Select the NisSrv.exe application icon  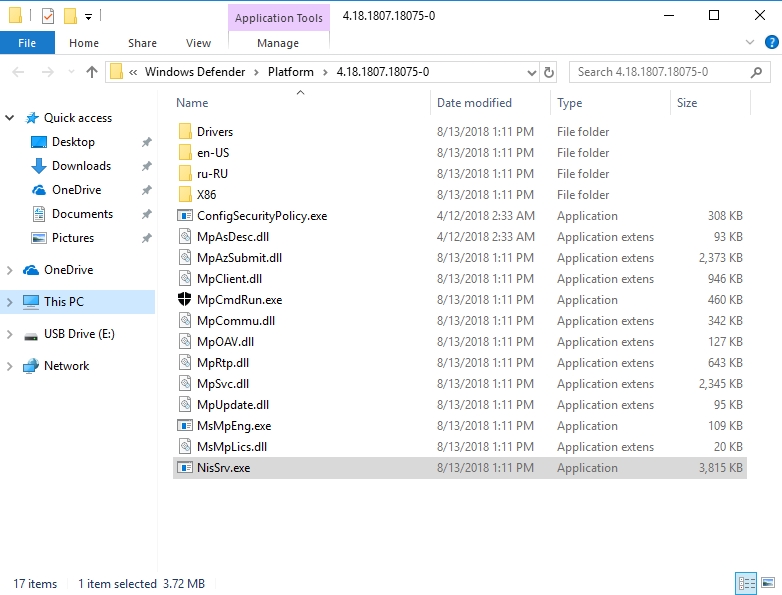point(185,467)
